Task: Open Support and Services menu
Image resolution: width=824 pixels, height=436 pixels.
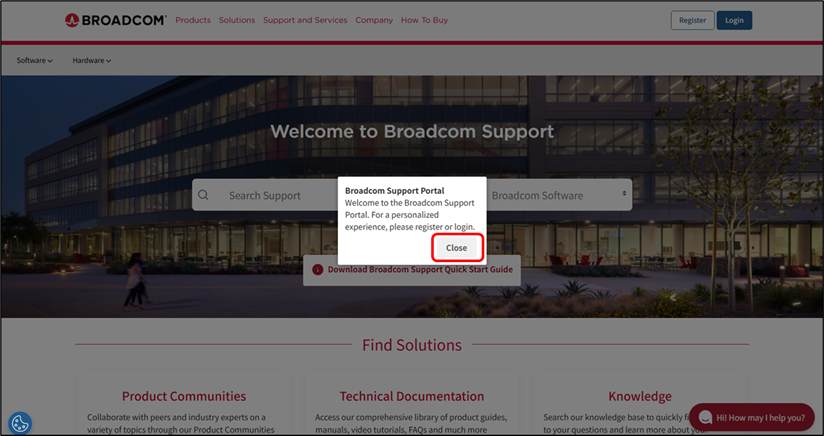Action: tap(305, 20)
